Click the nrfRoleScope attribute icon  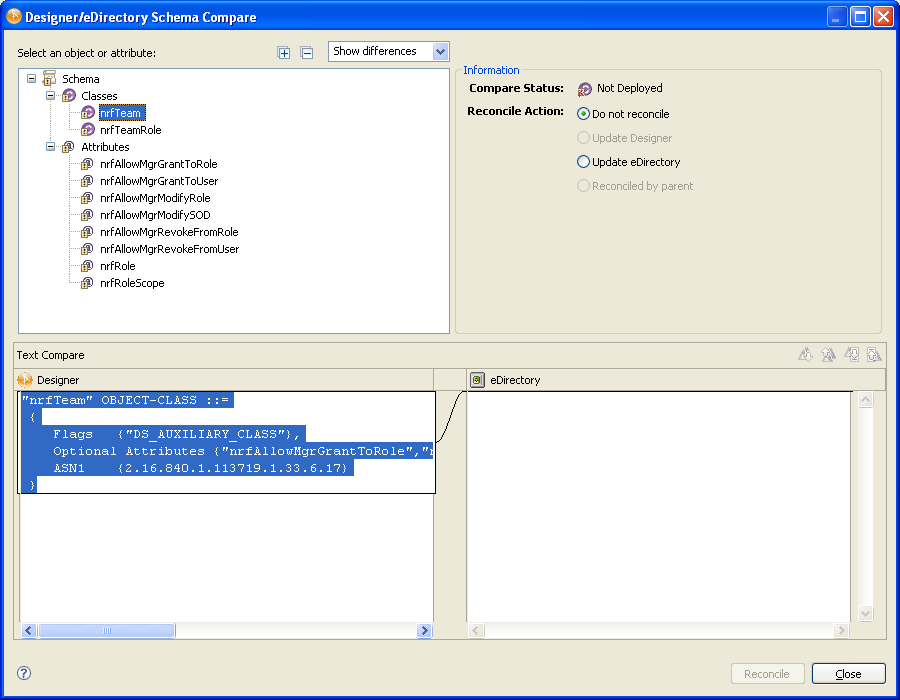click(x=87, y=283)
